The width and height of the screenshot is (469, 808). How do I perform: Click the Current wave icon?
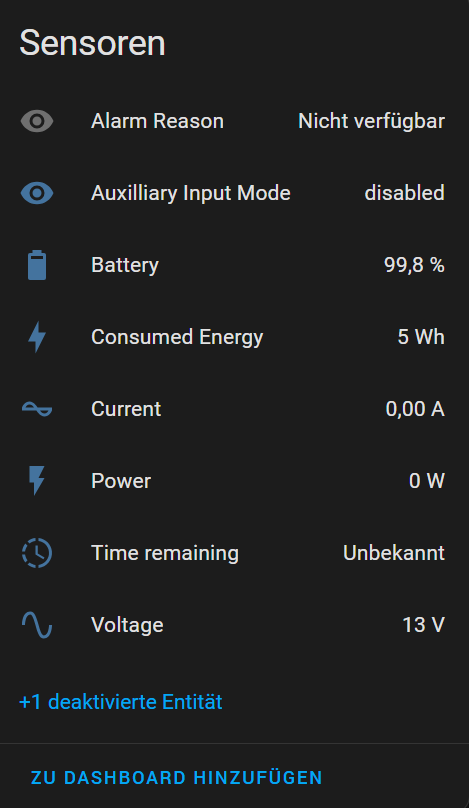37,409
